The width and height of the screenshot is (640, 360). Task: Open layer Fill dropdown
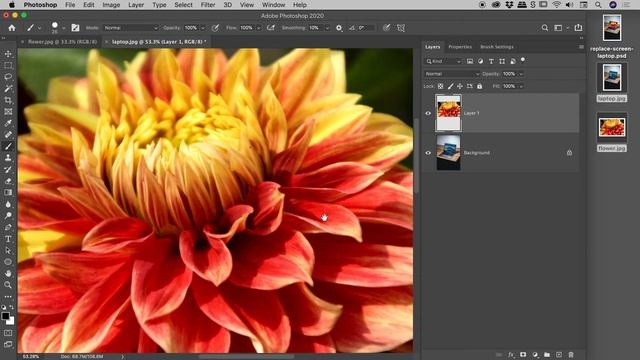point(521,86)
